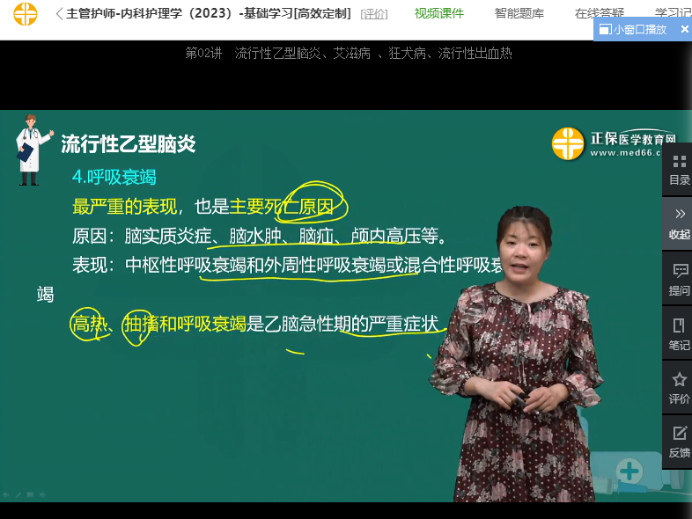
Task: Open the 反馈 (feedback) form
Action: click(679, 442)
